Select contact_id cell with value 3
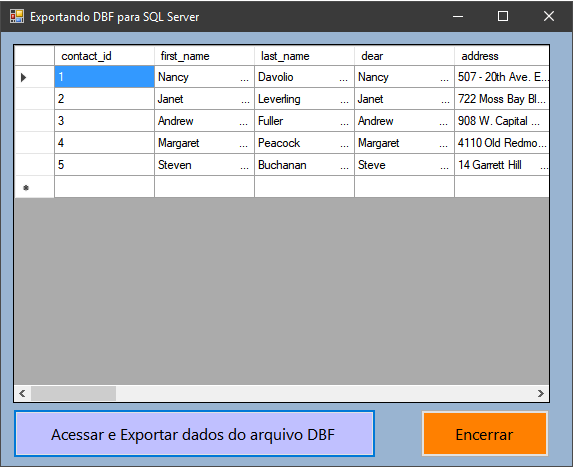 (105, 121)
